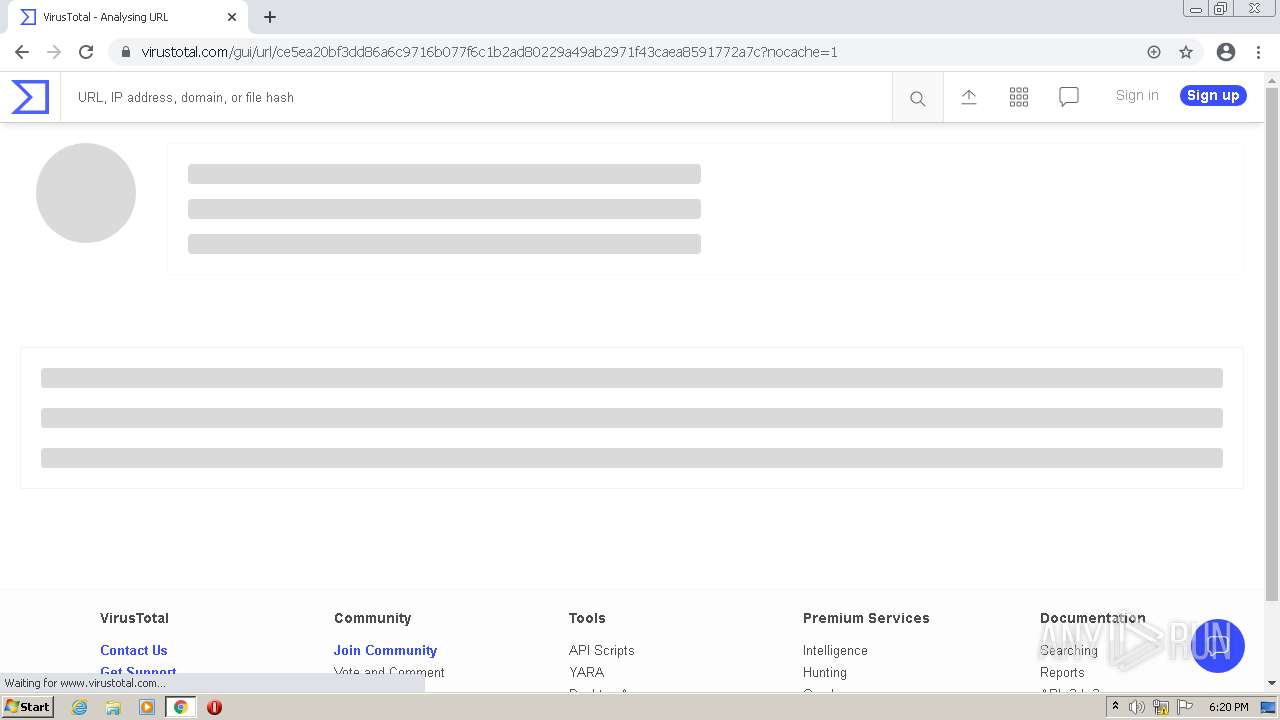Open media player taskbar icon
The width and height of the screenshot is (1280, 720).
147,707
